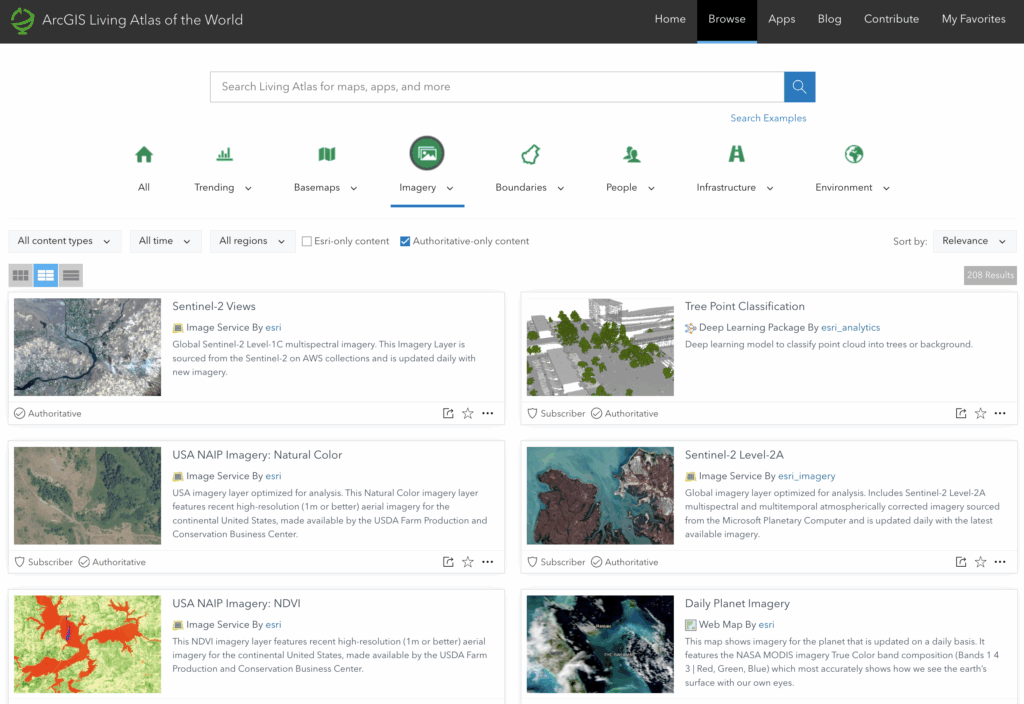
Task: Open All content types dropdown
Action: (64, 241)
